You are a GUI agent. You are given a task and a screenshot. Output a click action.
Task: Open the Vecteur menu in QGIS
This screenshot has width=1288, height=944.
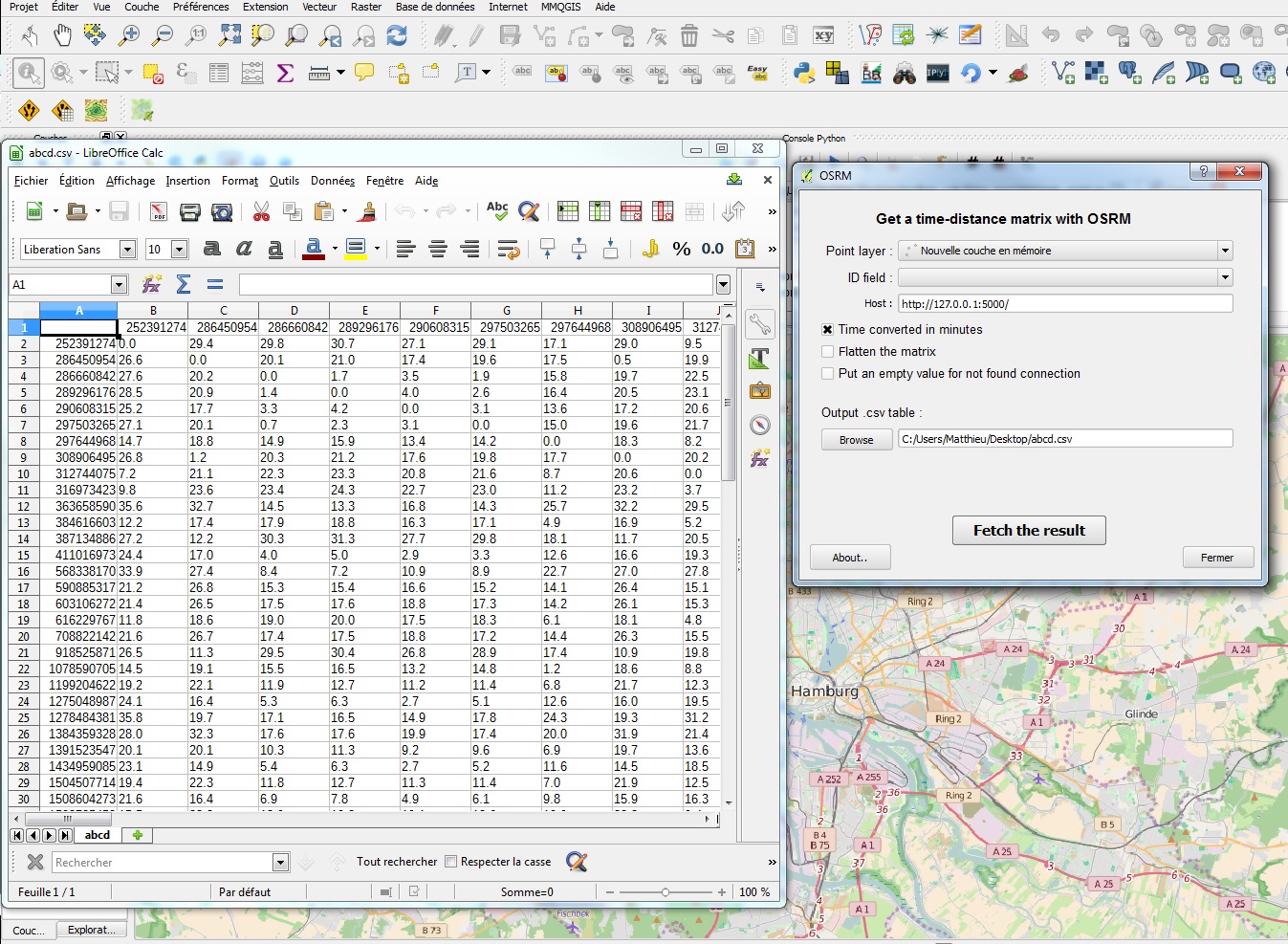coord(319,7)
